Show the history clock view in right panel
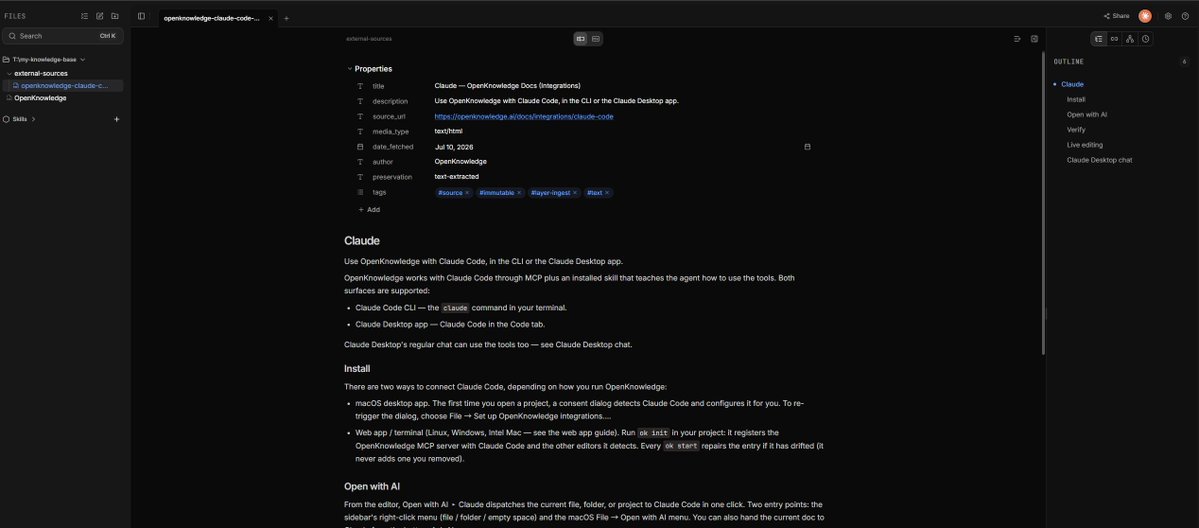Viewport: 1199px width, 528px height. point(1145,39)
